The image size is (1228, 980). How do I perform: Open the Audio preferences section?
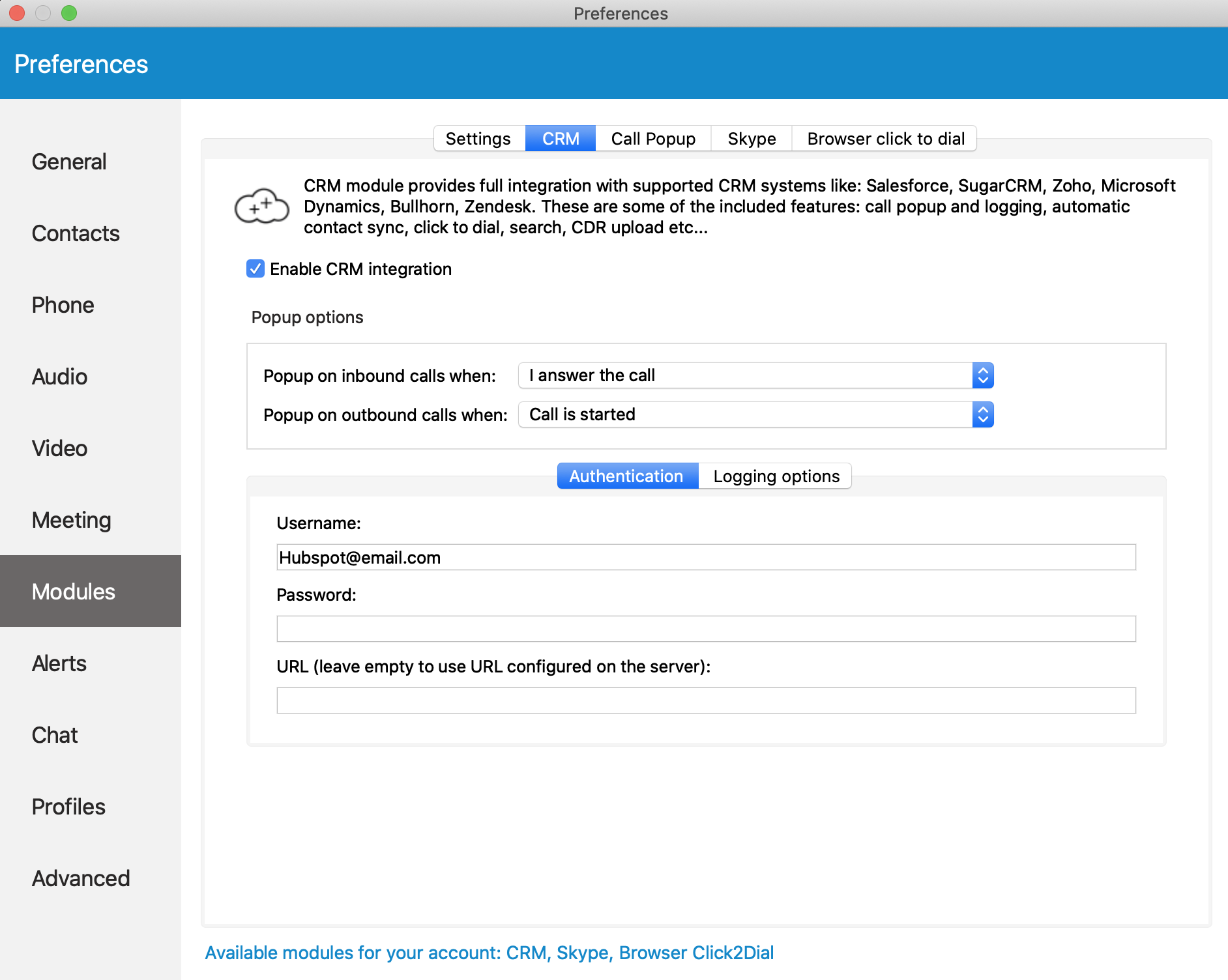[59, 377]
